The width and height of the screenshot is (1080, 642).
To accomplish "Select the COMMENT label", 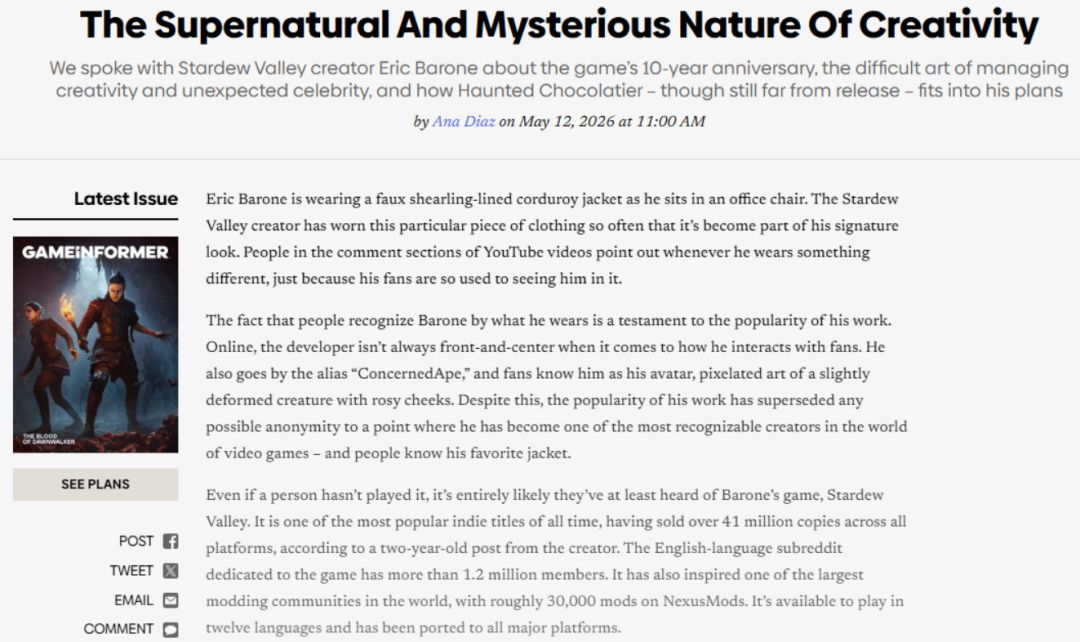I will coord(118,630).
